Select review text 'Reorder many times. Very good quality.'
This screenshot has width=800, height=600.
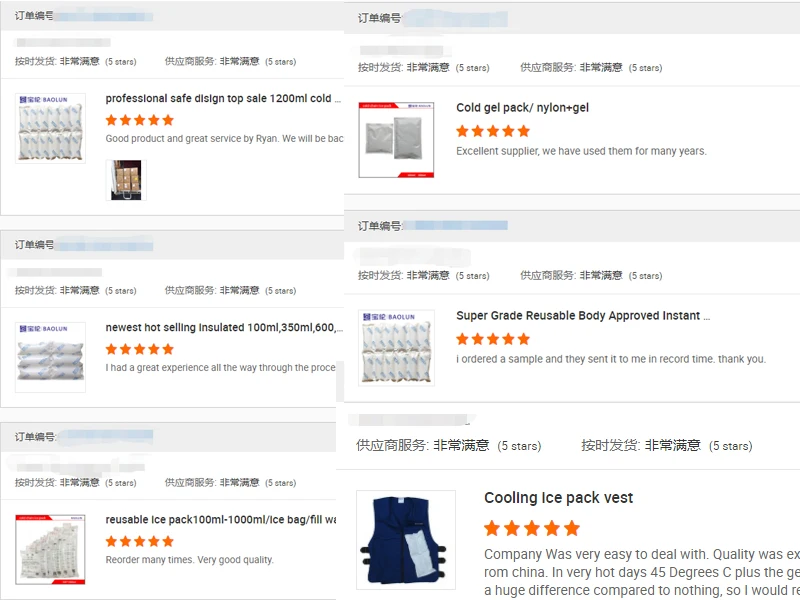(190, 560)
